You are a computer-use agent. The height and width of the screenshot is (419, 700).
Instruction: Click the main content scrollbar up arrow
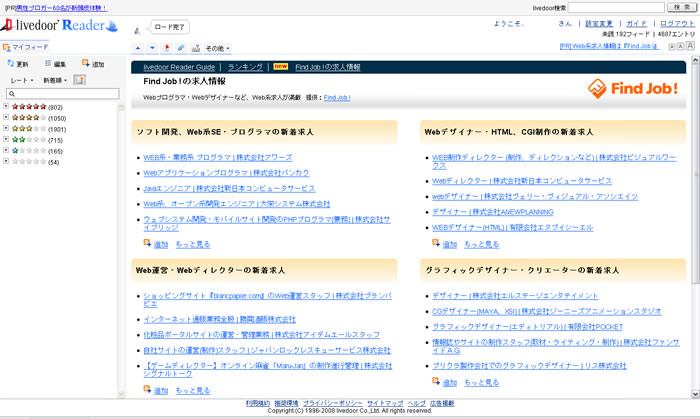pyautogui.click(x=695, y=60)
